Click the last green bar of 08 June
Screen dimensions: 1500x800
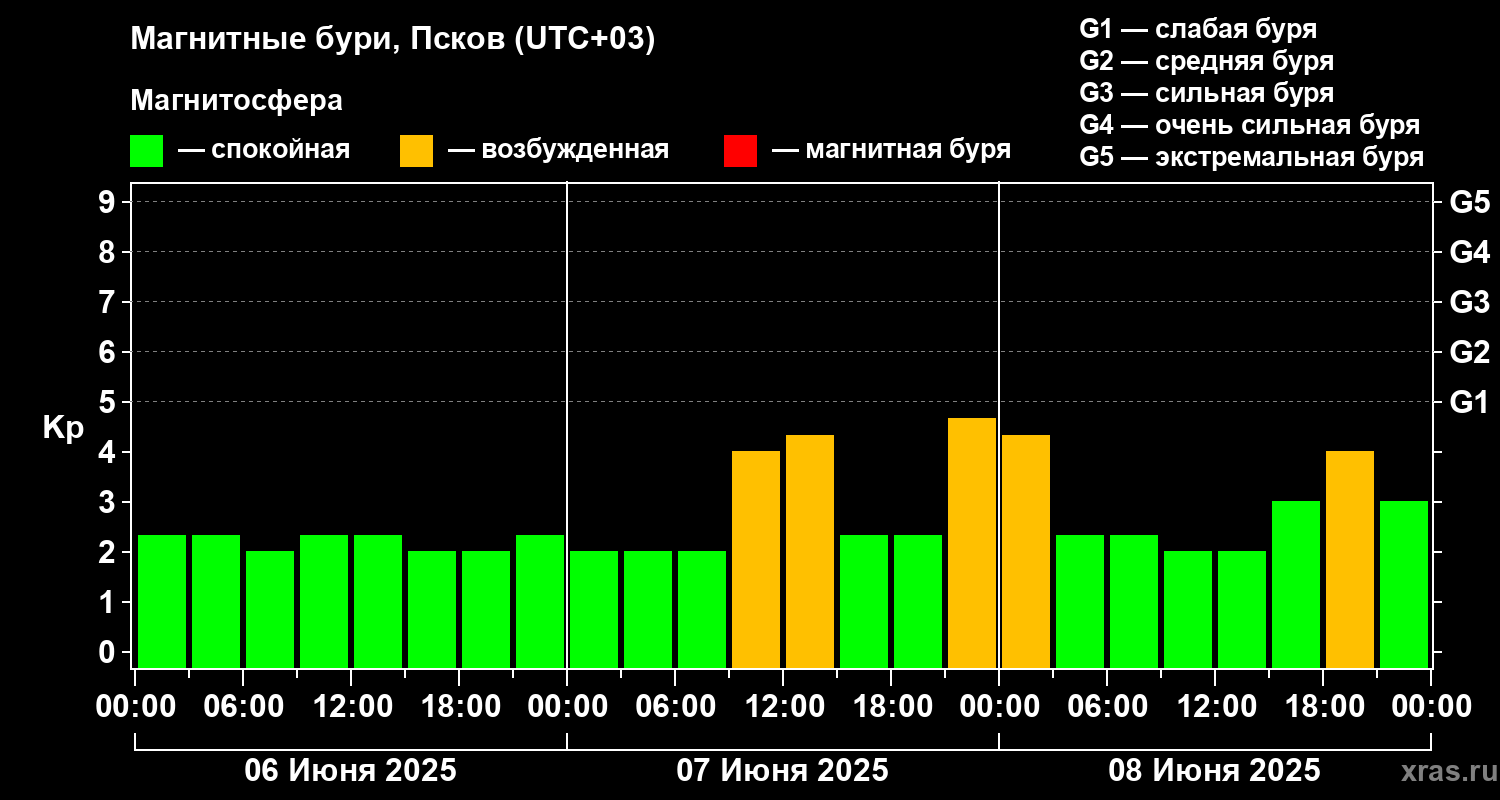tap(1404, 584)
